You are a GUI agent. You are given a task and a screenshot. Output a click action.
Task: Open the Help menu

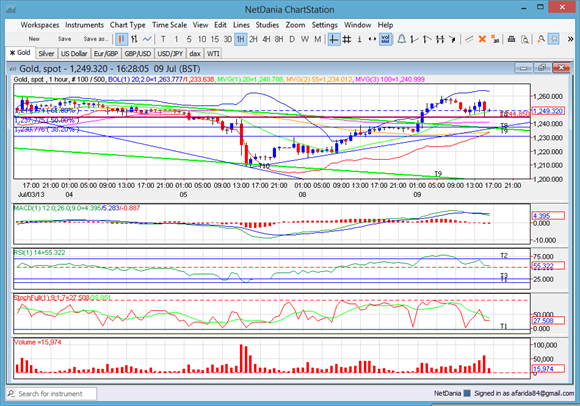pyautogui.click(x=385, y=25)
